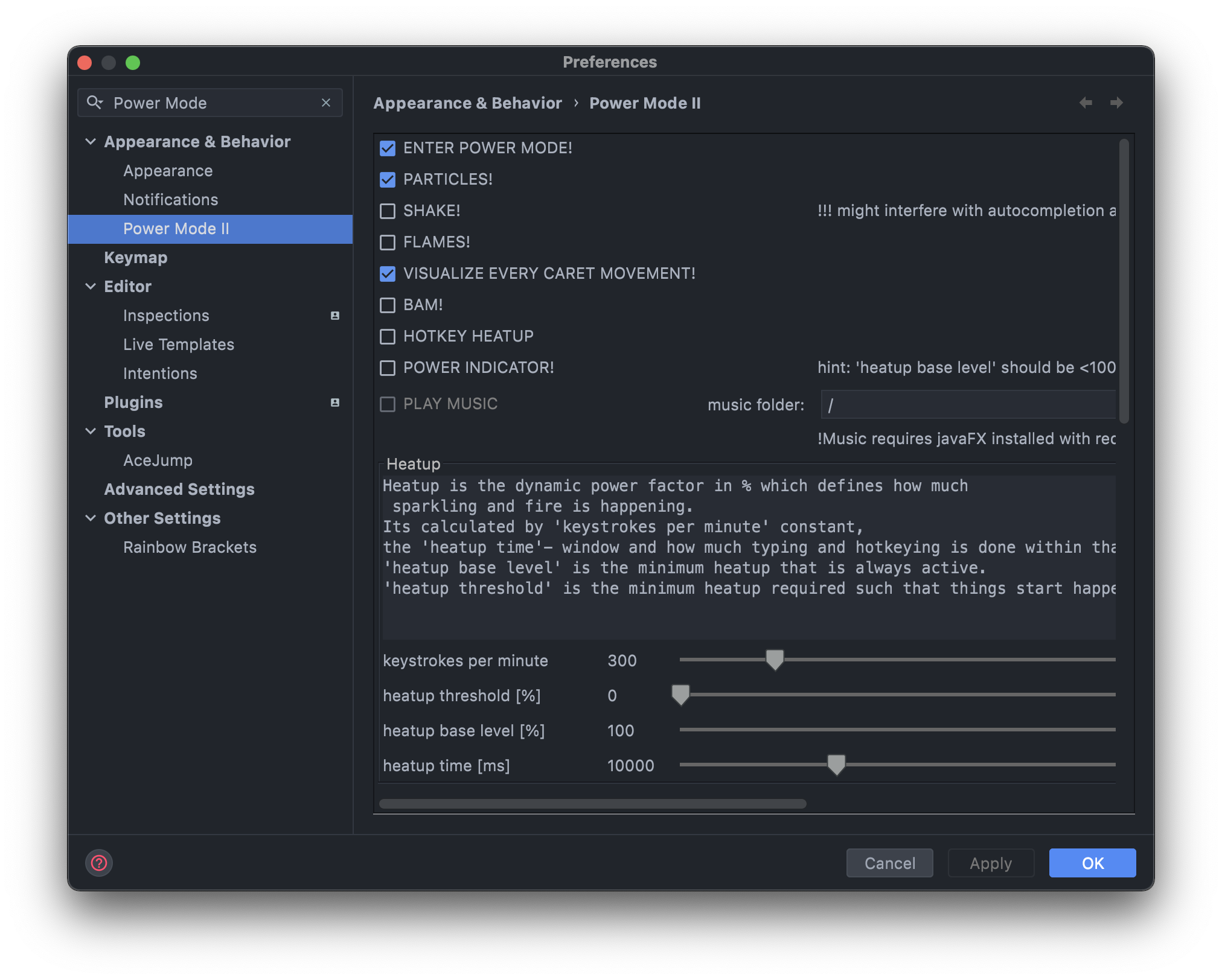Click the help question mark icon
Viewport: 1222px width, 980px height.
click(x=99, y=863)
